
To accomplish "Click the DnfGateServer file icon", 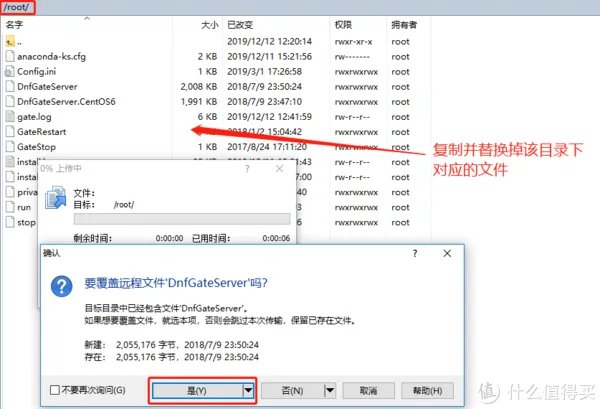I will click(10, 86).
